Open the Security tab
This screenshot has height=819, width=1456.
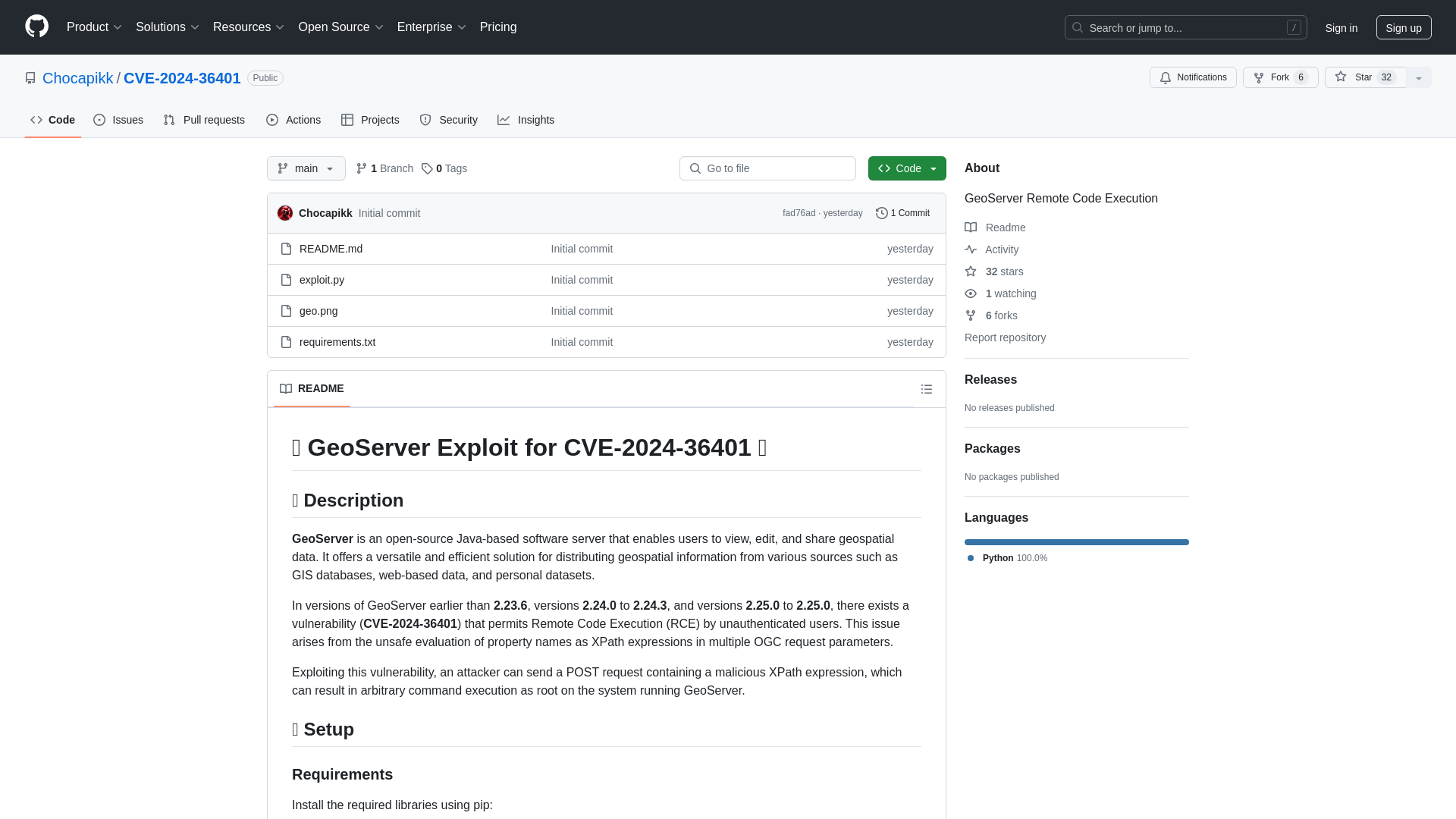pos(449,120)
